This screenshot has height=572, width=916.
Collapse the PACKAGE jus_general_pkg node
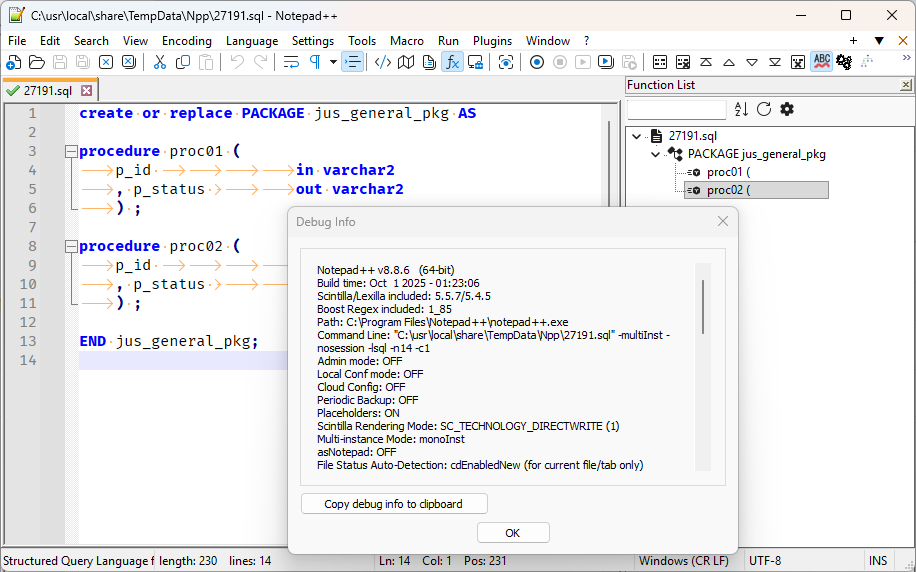(x=656, y=154)
